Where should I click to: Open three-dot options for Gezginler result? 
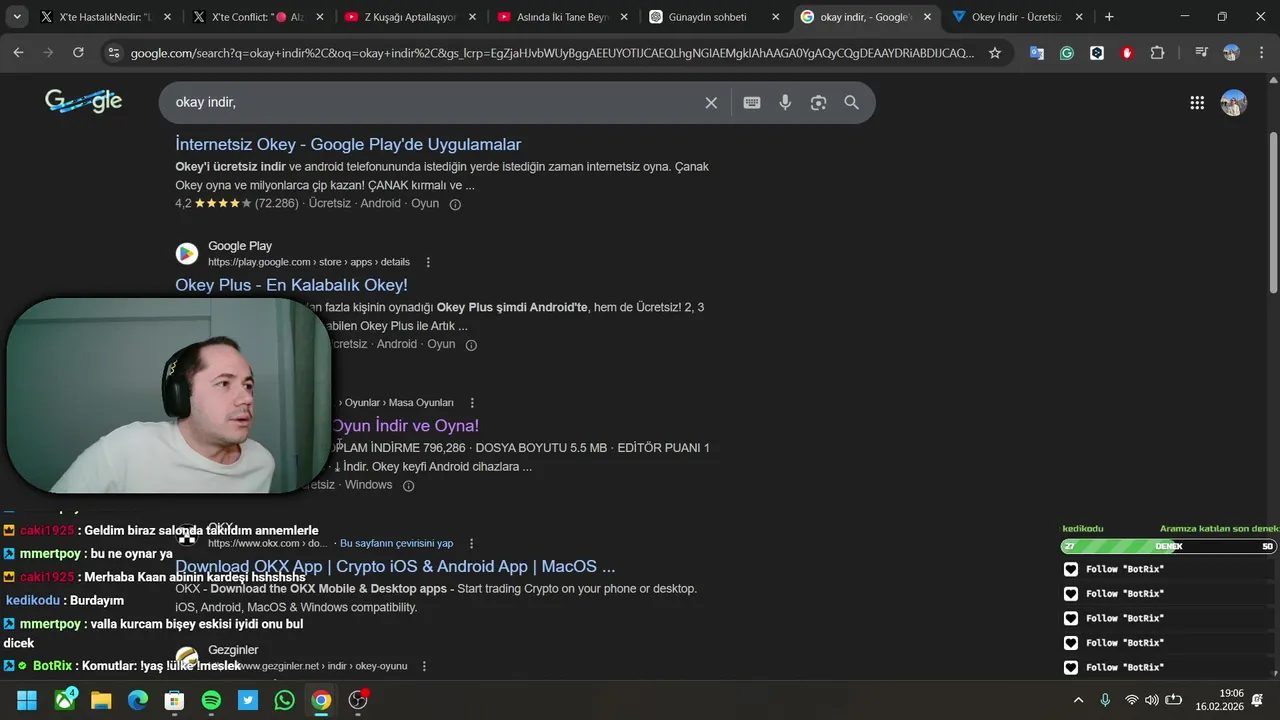click(424, 666)
